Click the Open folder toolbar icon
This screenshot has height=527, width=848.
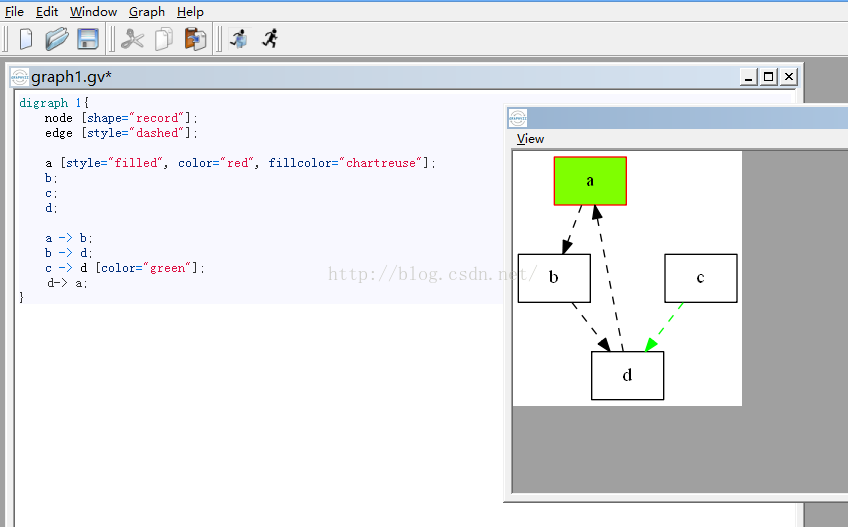[56, 39]
